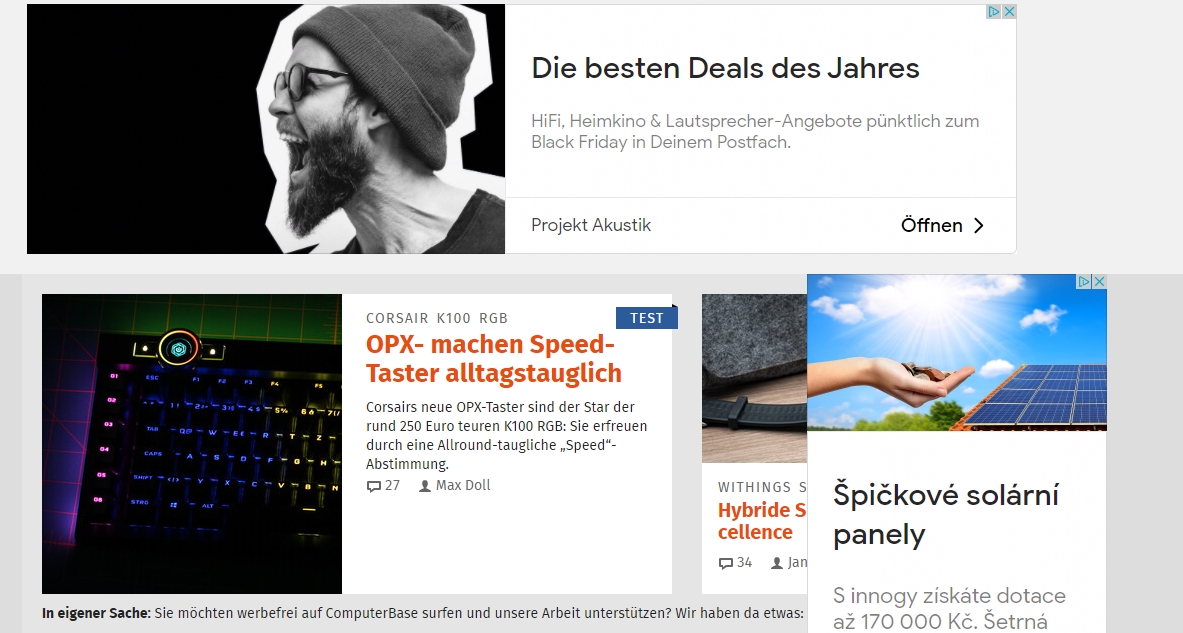Close the Projekt Akustik banner ad

pyautogui.click(x=1009, y=11)
